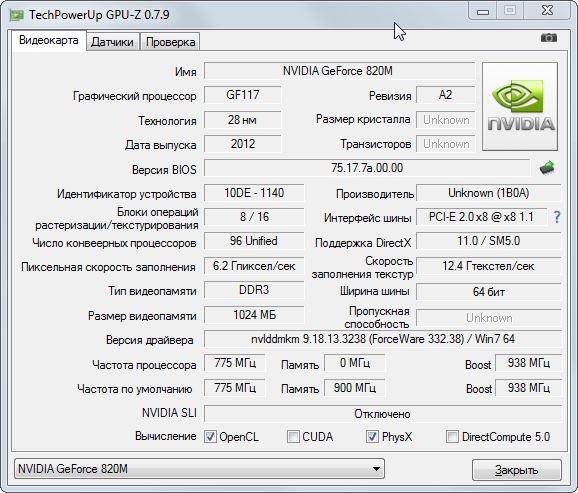The image size is (578, 493).
Task: Click the camera screenshot icon
Action: [549, 38]
